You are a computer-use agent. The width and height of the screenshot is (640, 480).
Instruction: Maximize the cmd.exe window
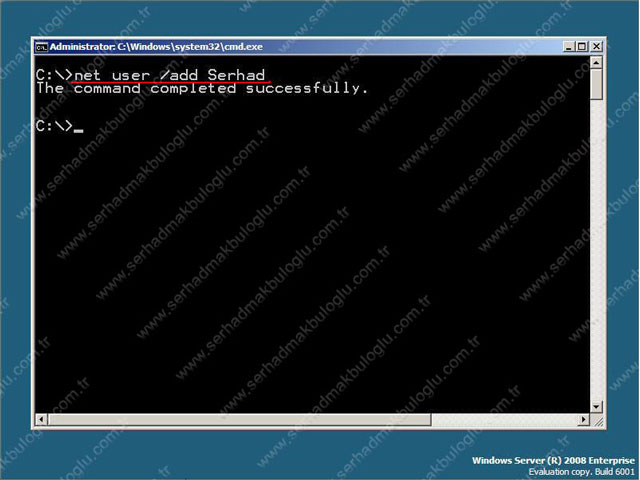tap(582, 47)
